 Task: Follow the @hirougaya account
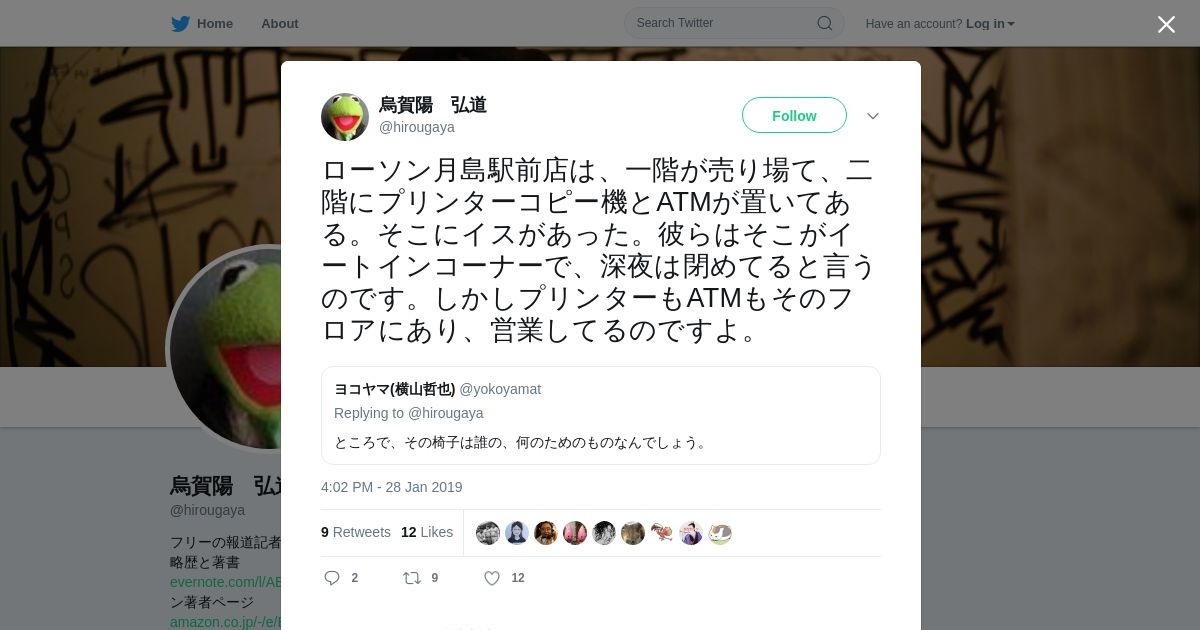point(794,116)
